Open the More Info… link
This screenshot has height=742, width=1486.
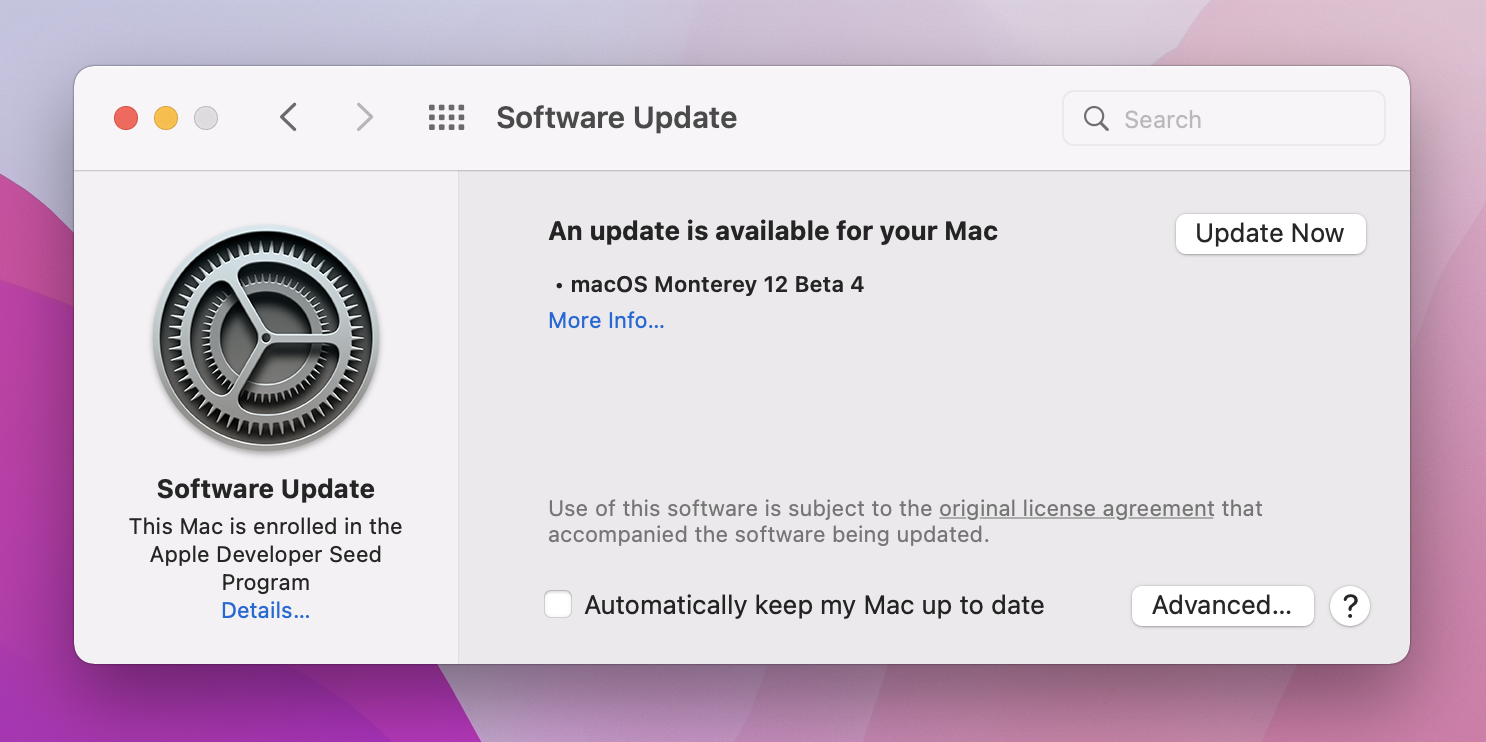606,321
